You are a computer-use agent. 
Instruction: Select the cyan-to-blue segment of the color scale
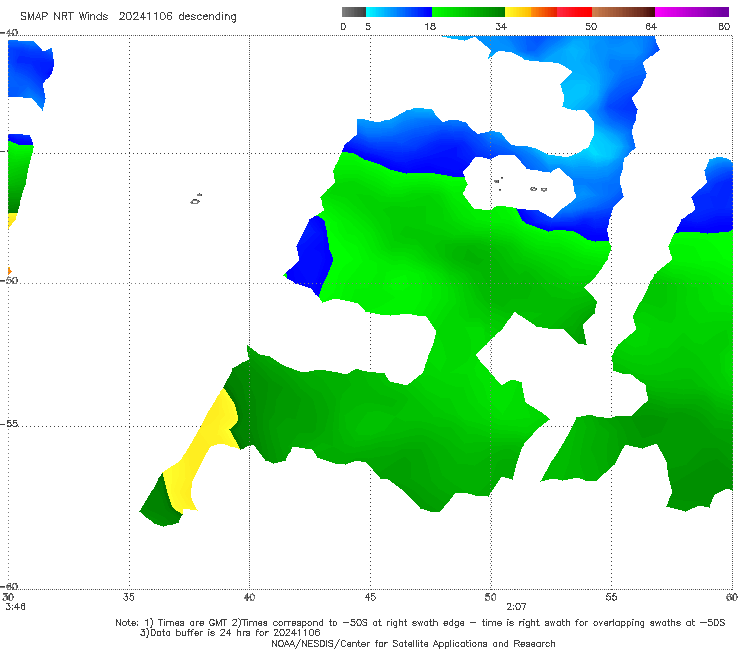(x=399, y=12)
